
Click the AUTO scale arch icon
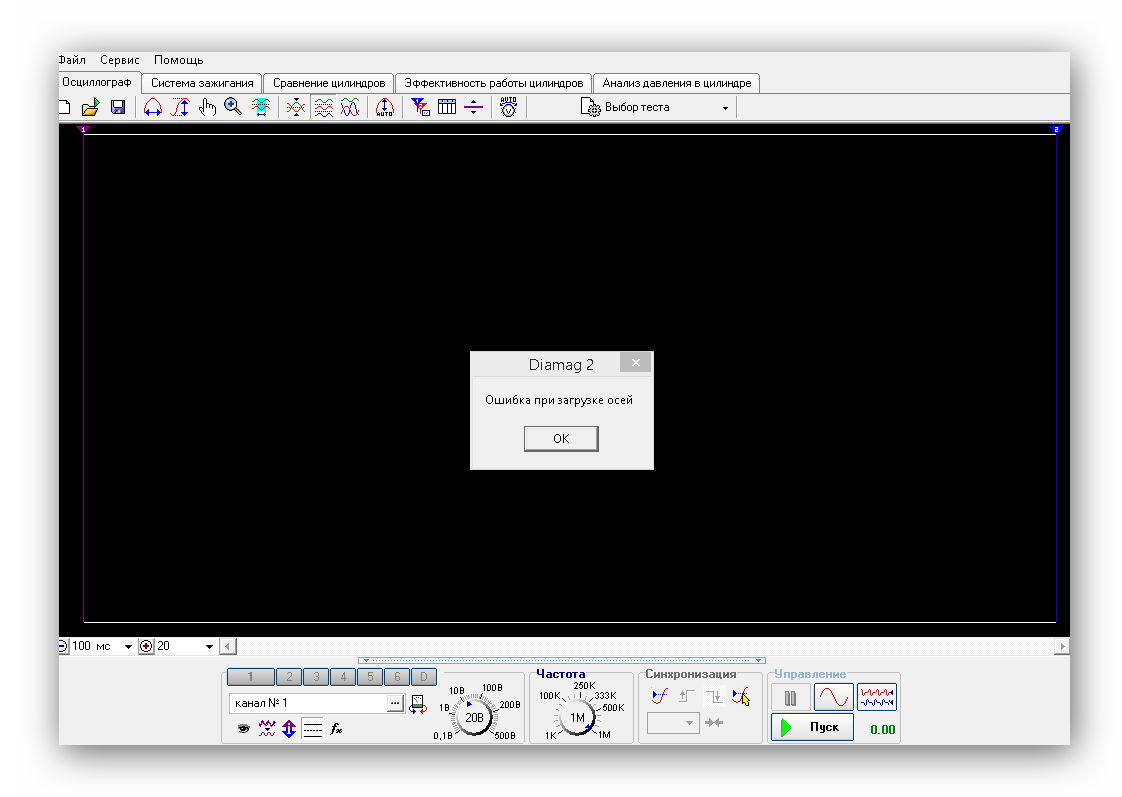(x=385, y=107)
